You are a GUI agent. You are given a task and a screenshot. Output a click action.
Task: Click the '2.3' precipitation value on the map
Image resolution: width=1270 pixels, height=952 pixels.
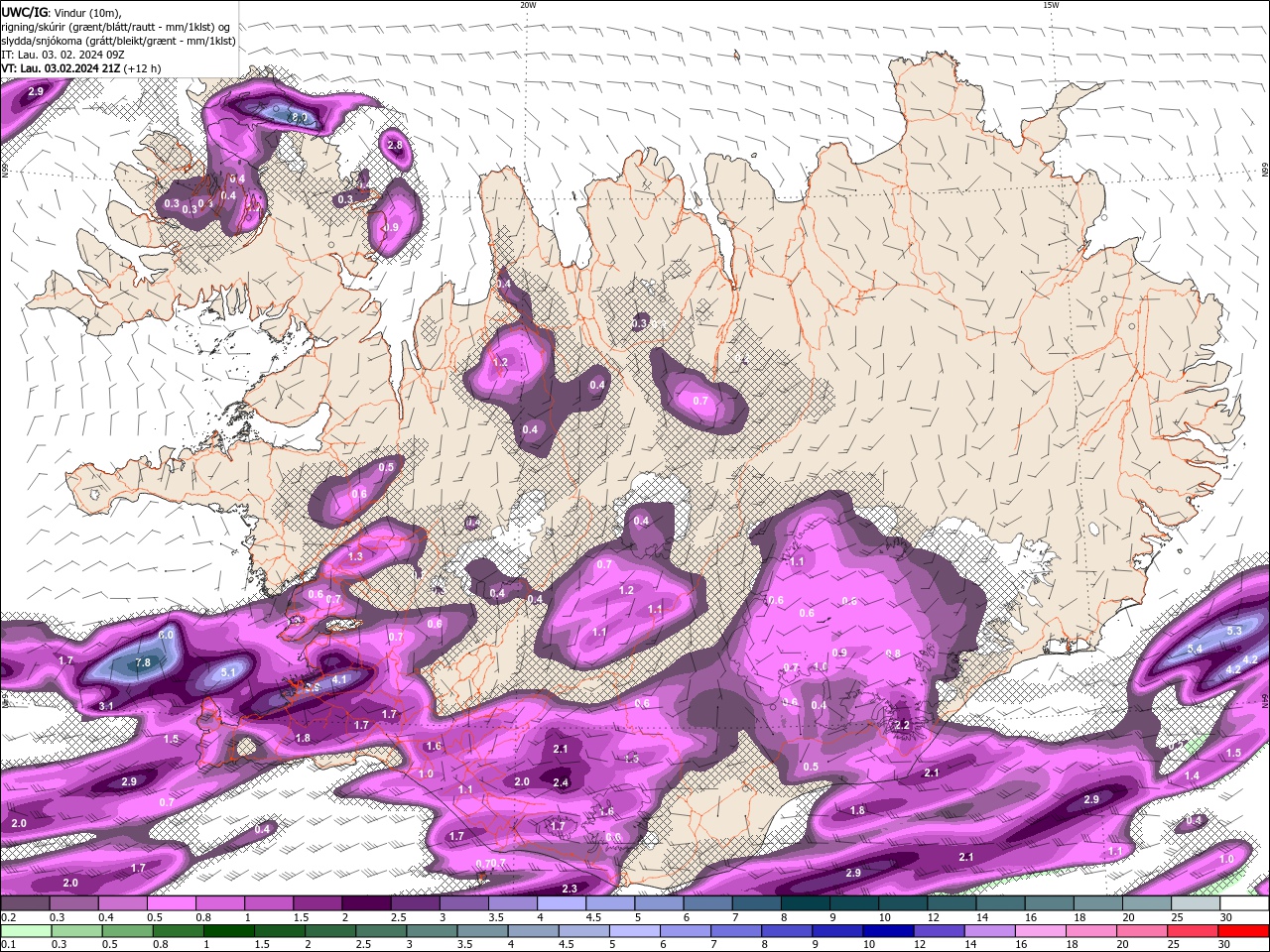[570, 889]
